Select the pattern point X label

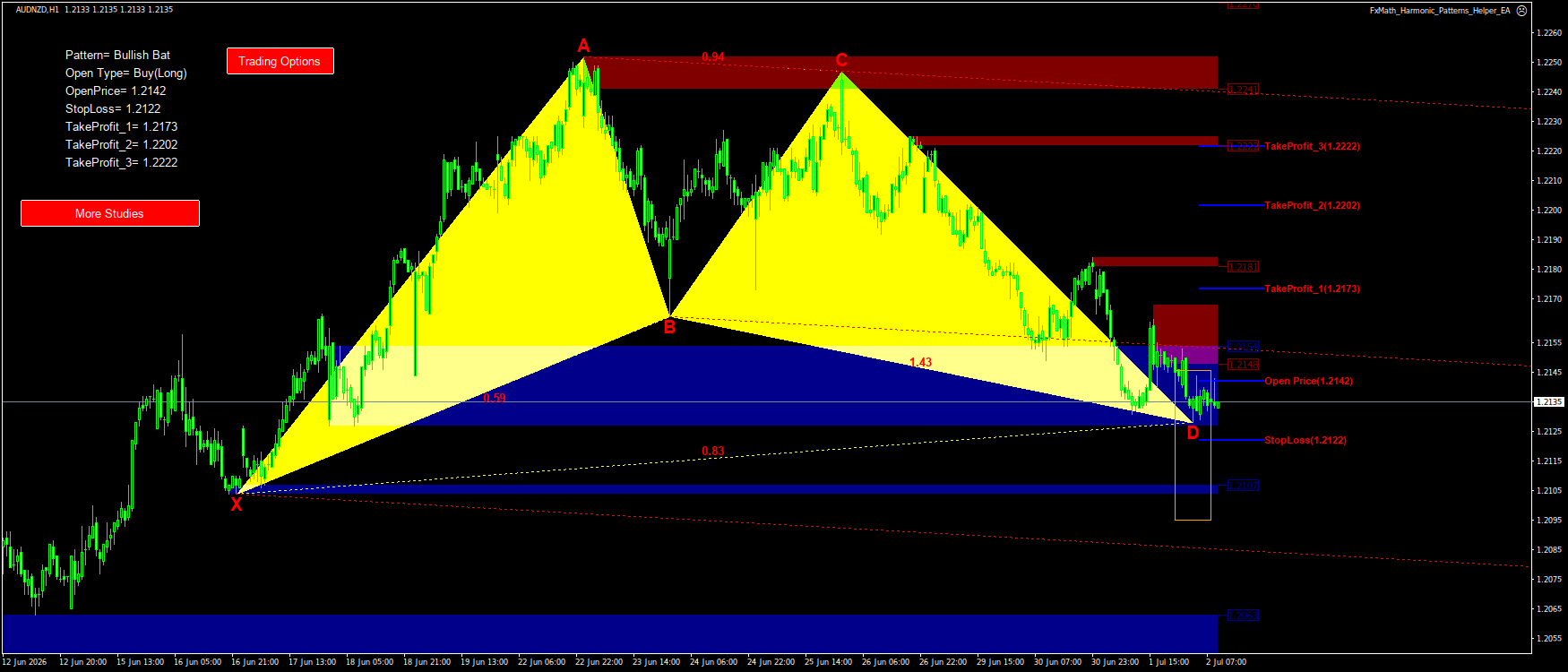point(237,504)
